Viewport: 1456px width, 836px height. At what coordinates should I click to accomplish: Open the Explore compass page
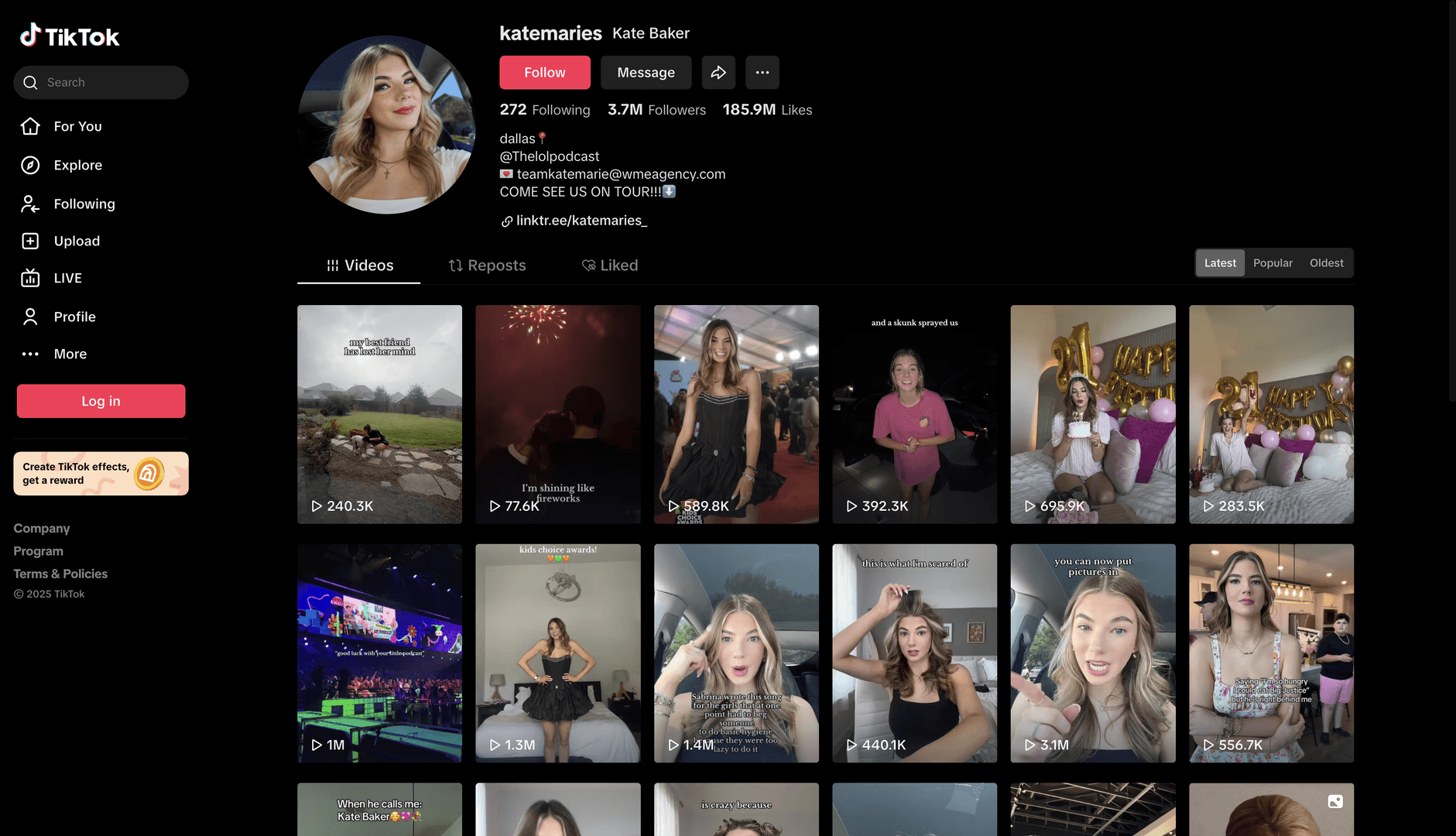[x=77, y=165]
